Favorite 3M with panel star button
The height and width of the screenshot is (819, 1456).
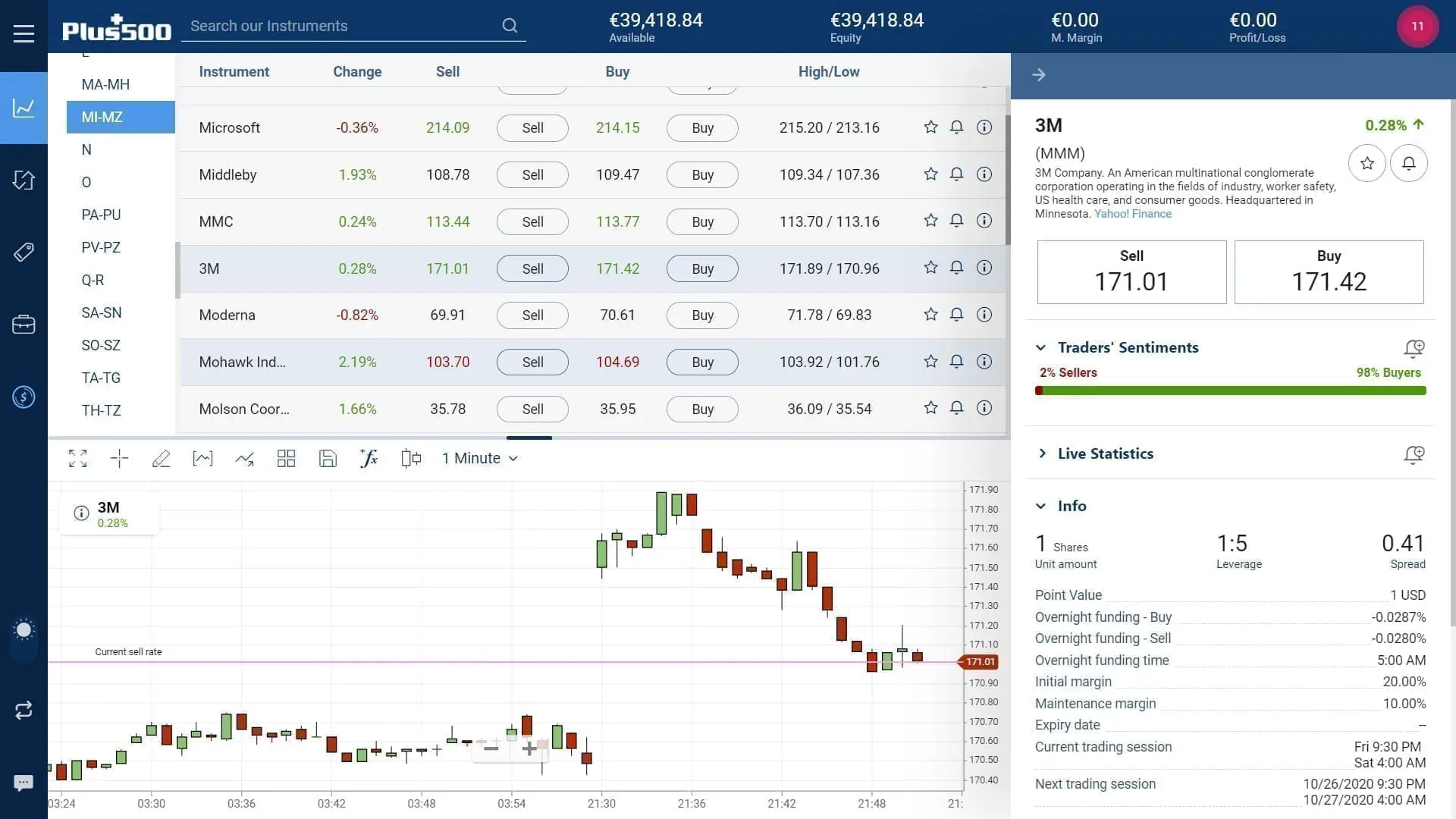tap(1367, 163)
